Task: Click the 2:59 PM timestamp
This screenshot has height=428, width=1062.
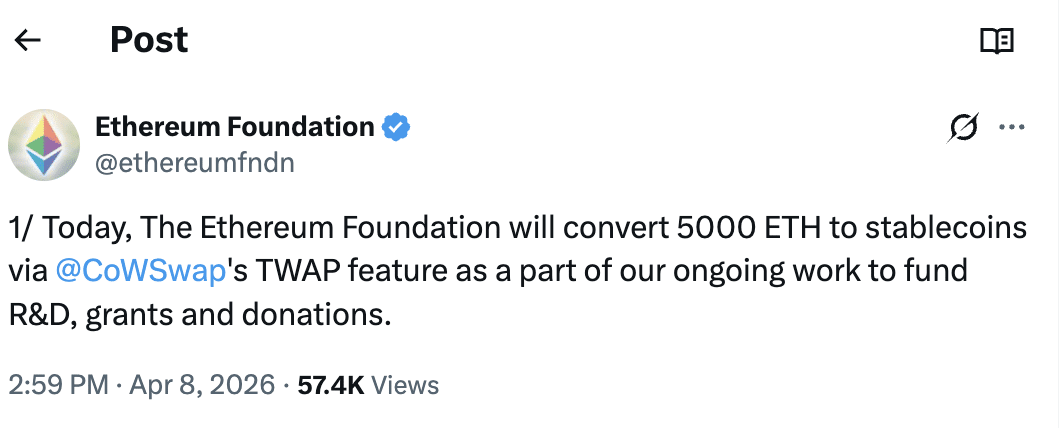Action: [58, 385]
